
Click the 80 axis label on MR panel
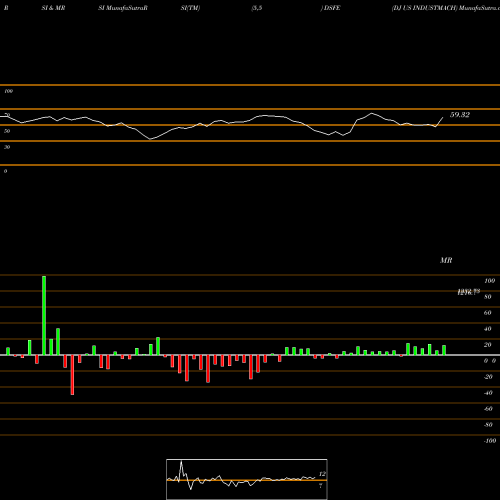487,297
